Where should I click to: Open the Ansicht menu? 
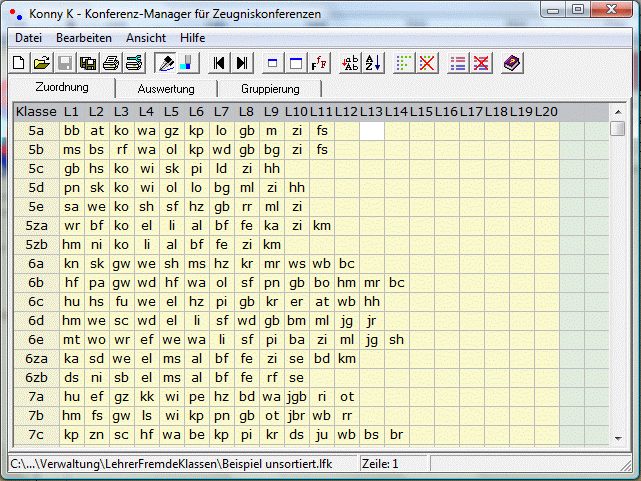pyautogui.click(x=146, y=37)
